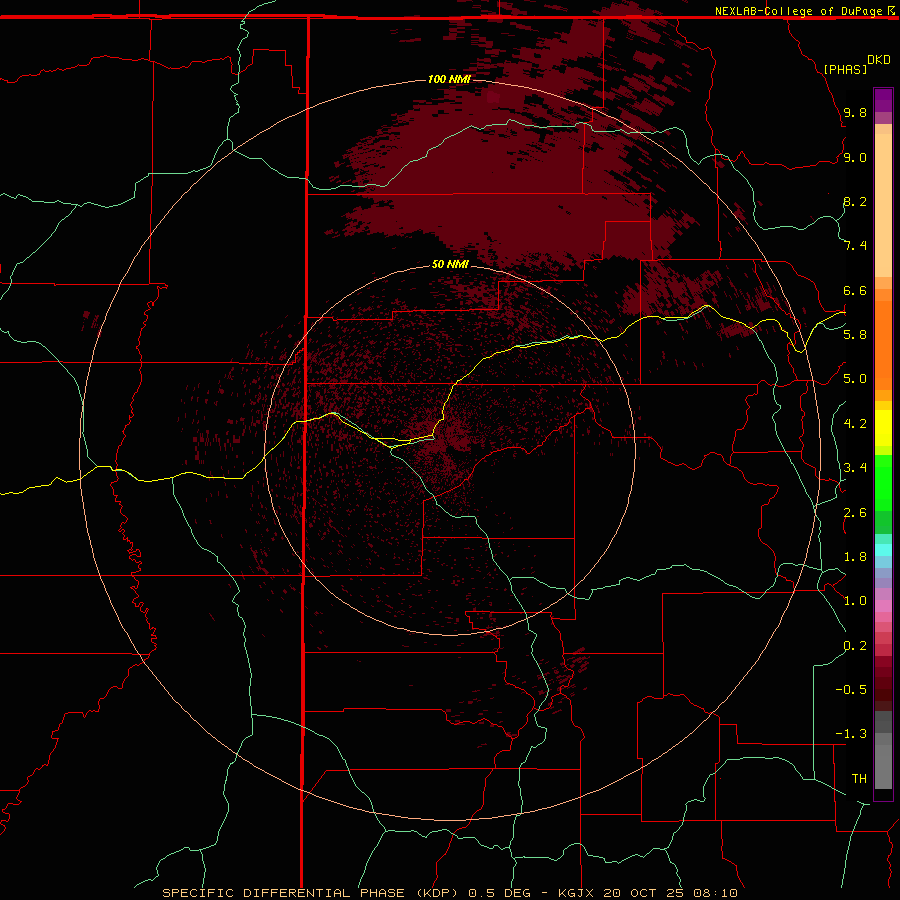This screenshot has width=900, height=900.
Task: Click the 8.2 scale value
Action: (x=855, y=202)
